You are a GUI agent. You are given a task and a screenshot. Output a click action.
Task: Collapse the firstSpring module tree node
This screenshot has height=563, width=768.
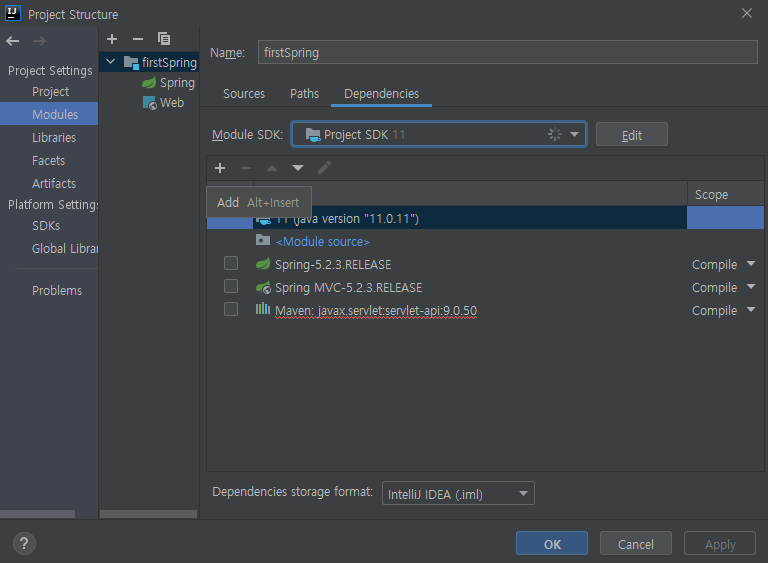click(111, 62)
